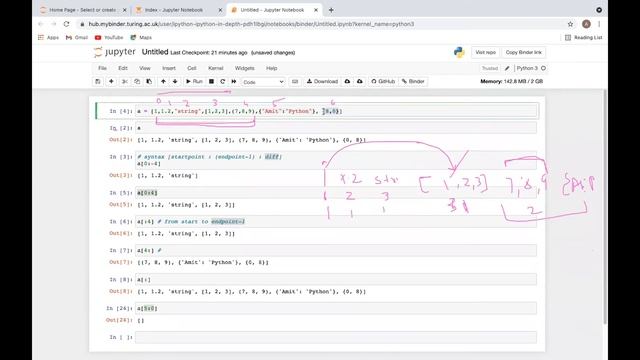Open the Insert menu

click(x=169, y=68)
